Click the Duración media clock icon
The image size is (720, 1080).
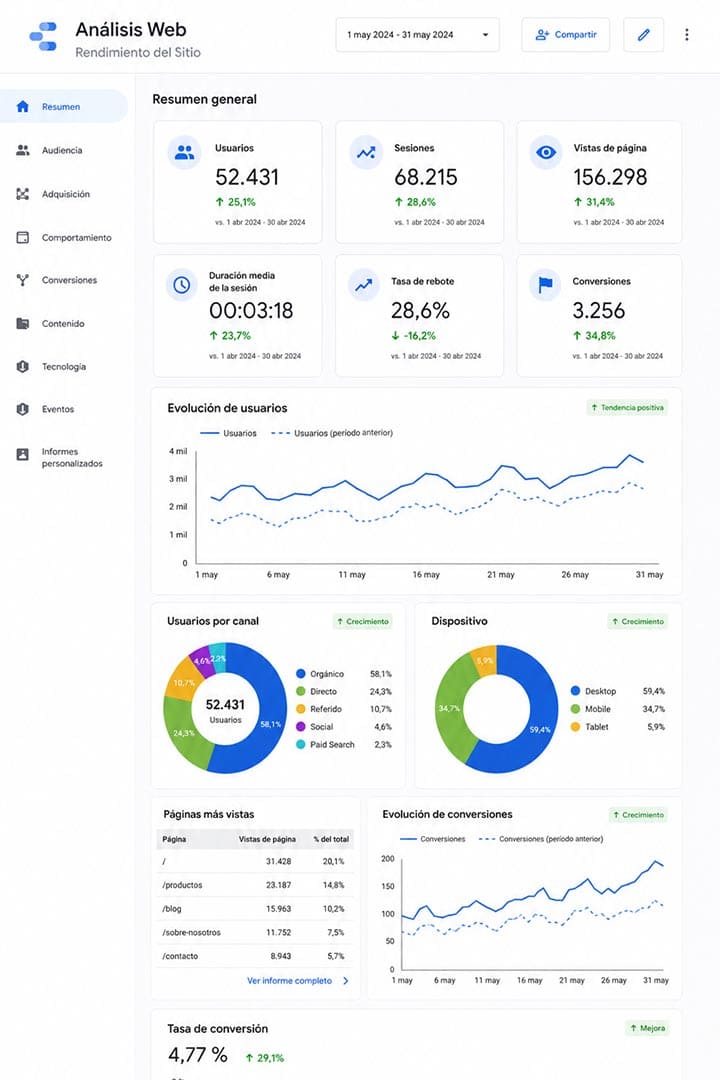(x=182, y=284)
